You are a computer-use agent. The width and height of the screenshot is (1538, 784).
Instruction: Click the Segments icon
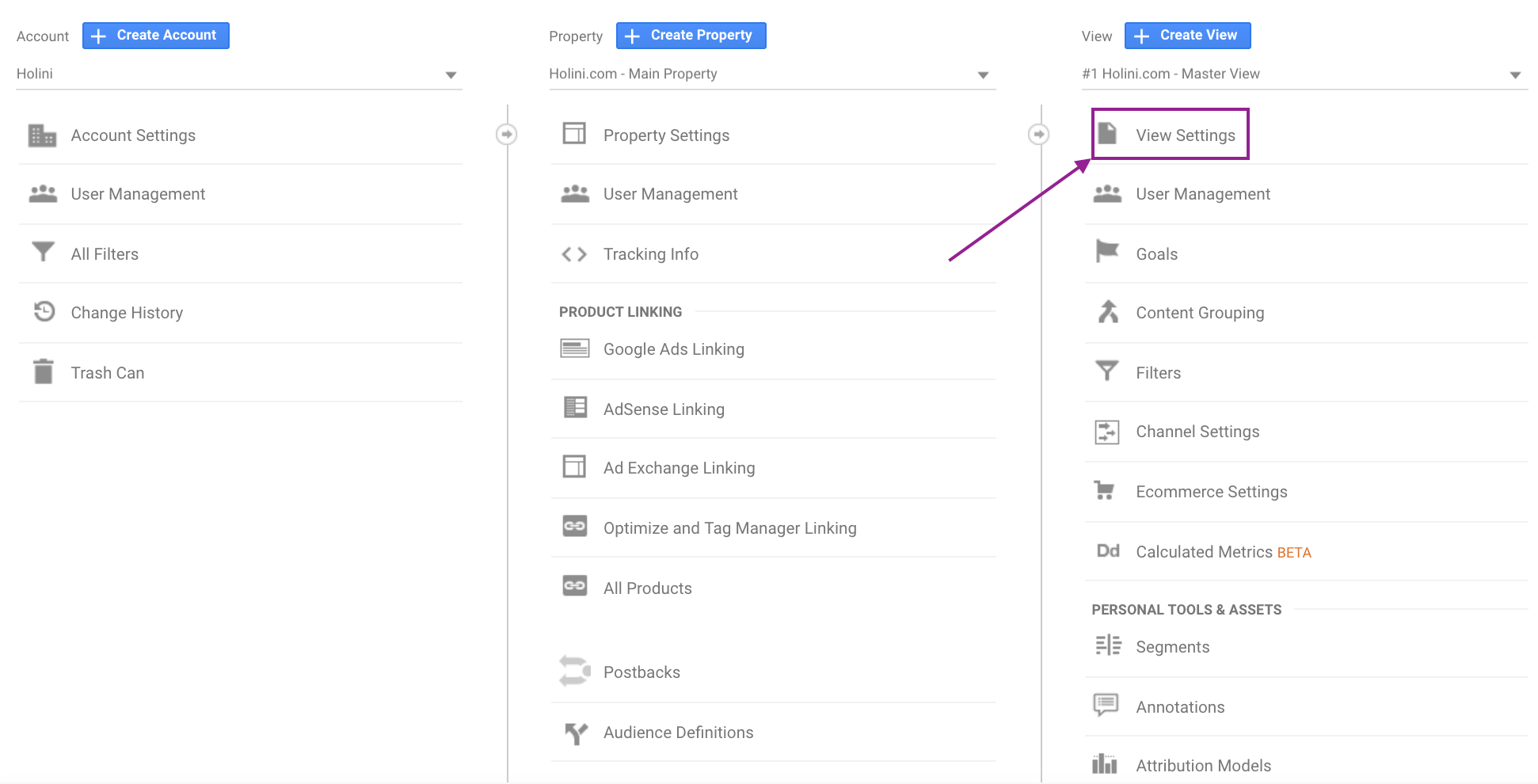click(1108, 645)
